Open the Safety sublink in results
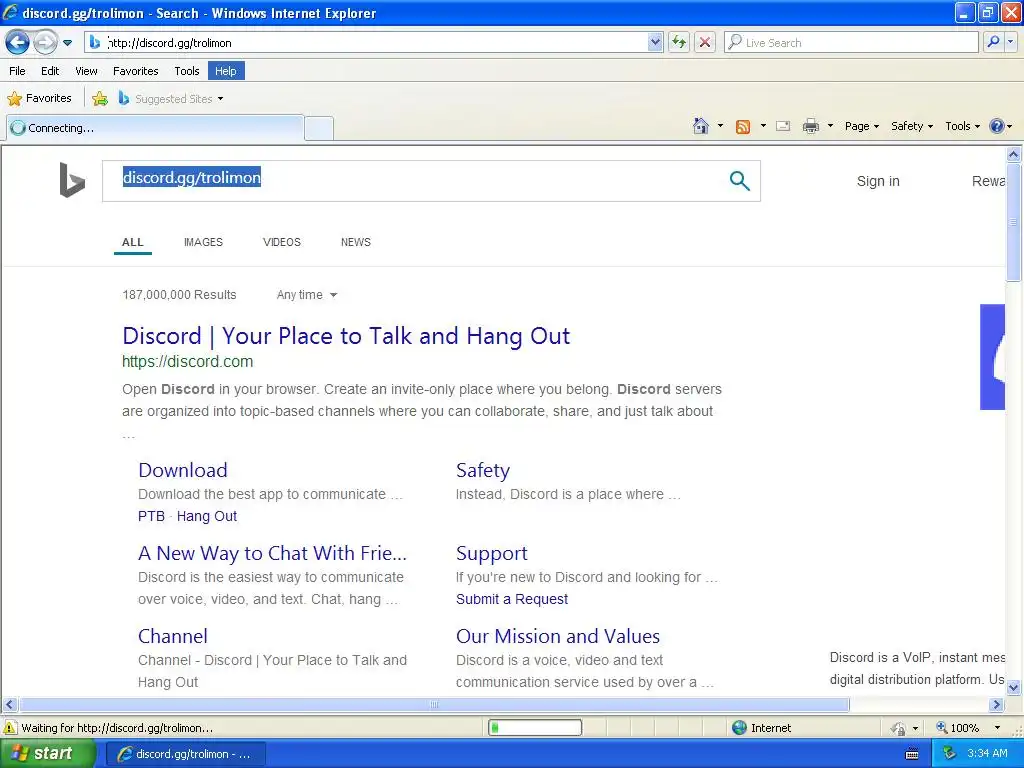This screenshot has height=768, width=1024. point(483,470)
